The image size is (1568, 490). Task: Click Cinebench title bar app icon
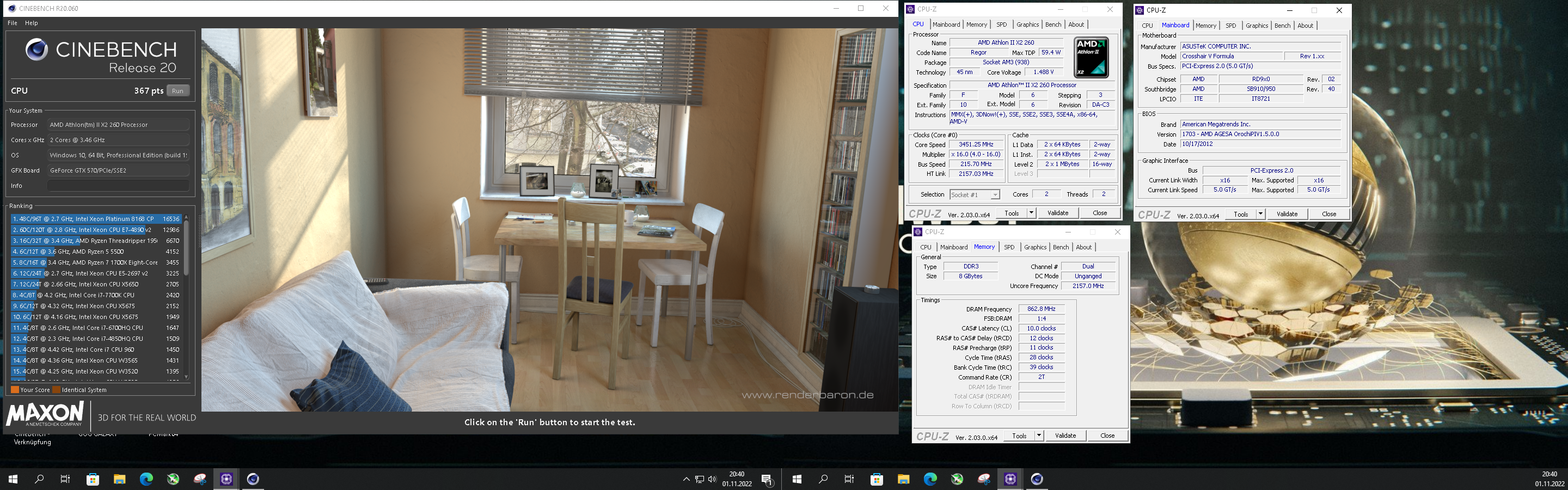tap(11, 9)
